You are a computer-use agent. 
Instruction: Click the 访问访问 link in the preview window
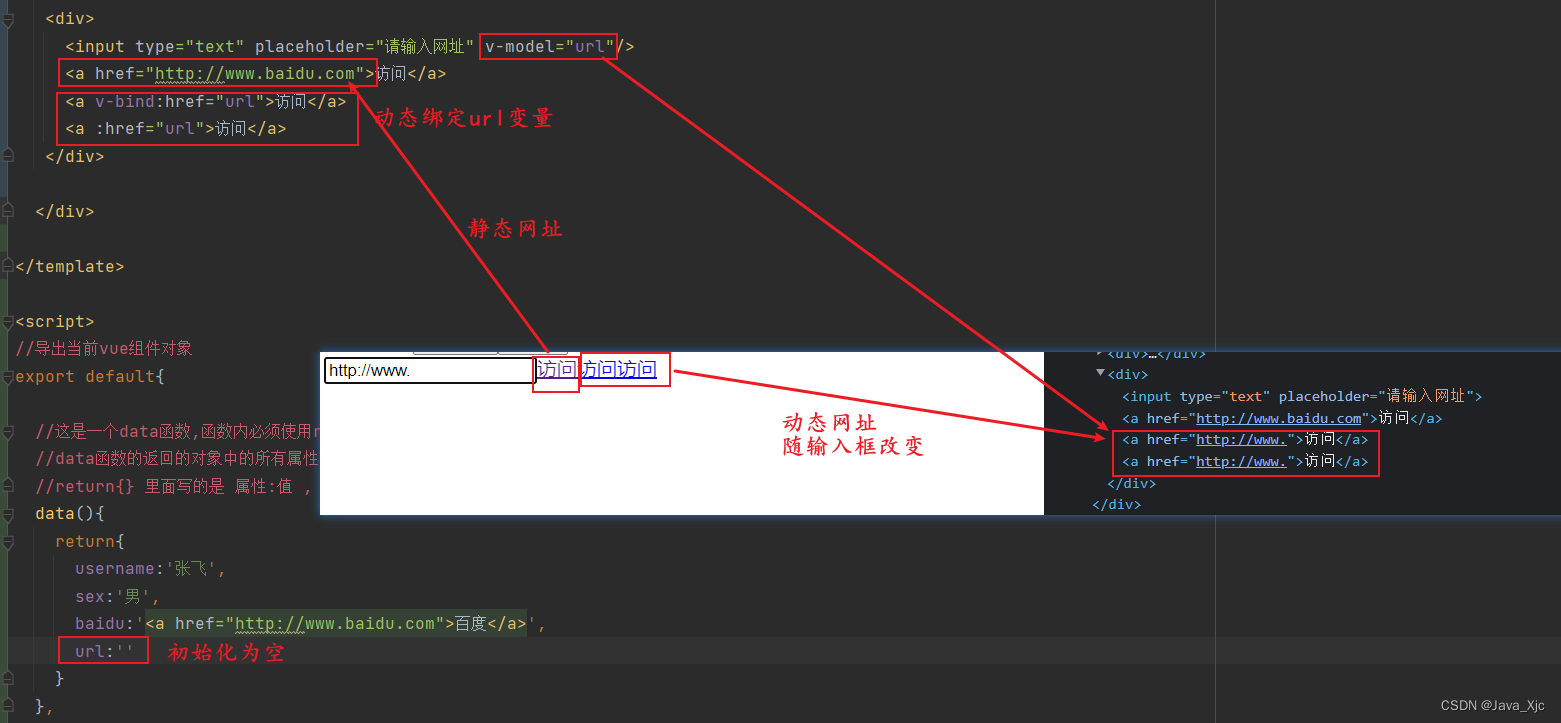point(622,369)
